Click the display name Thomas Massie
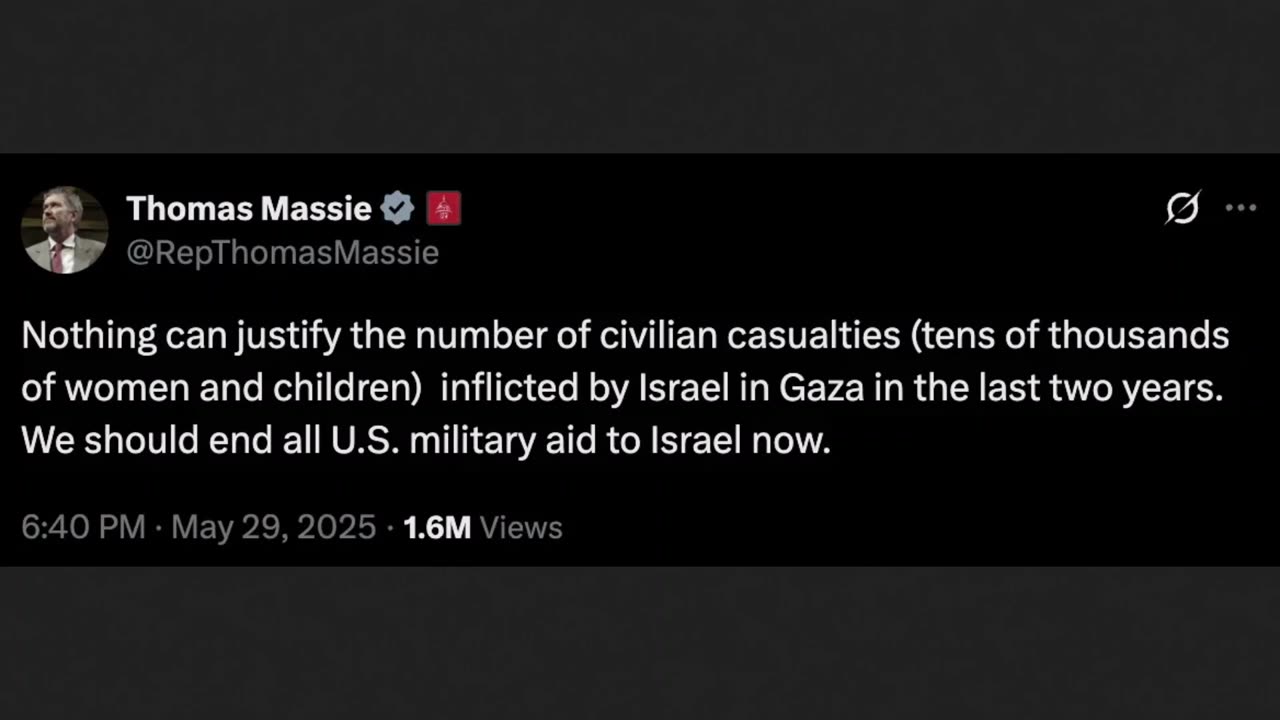The width and height of the screenshot is (1280, 720). click(x=249, y=209)
